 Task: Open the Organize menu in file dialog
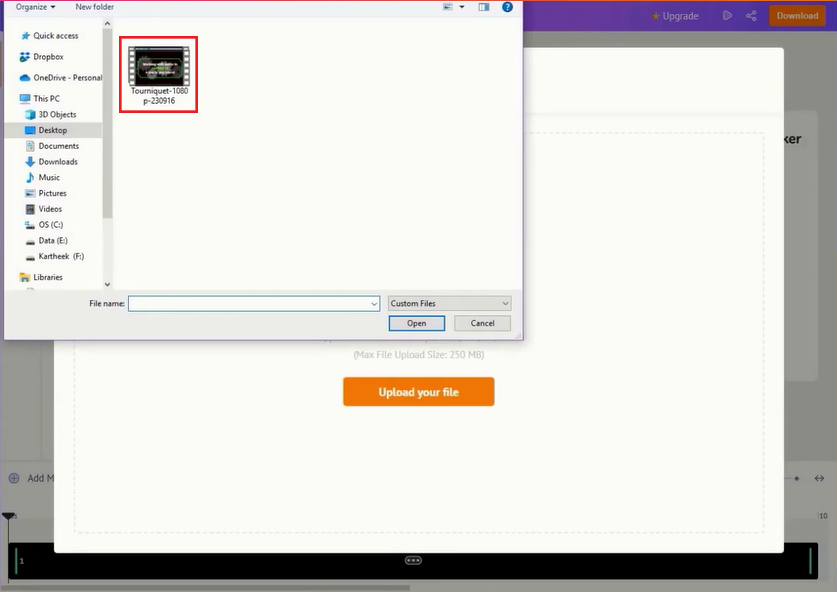click(x=35, y=7)
